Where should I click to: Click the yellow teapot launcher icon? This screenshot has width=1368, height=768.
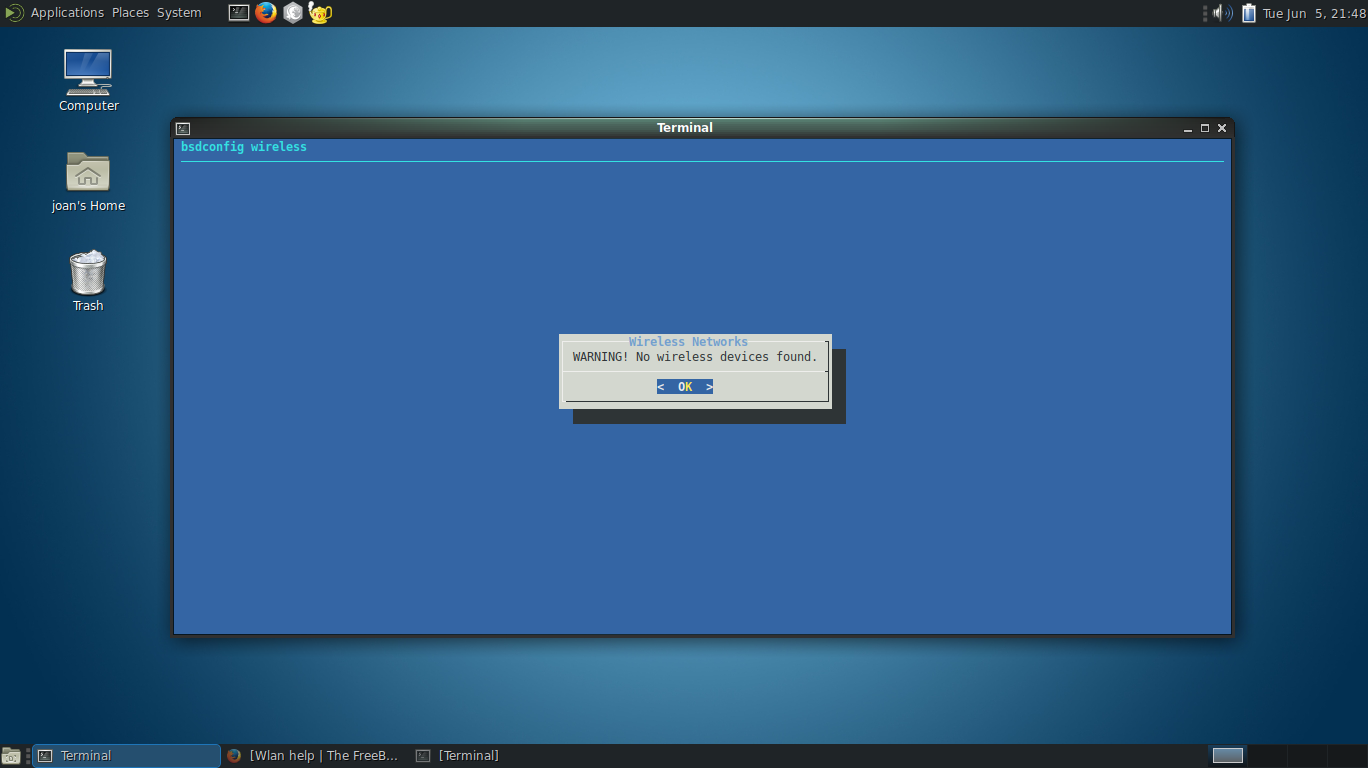tap(320, 13)
